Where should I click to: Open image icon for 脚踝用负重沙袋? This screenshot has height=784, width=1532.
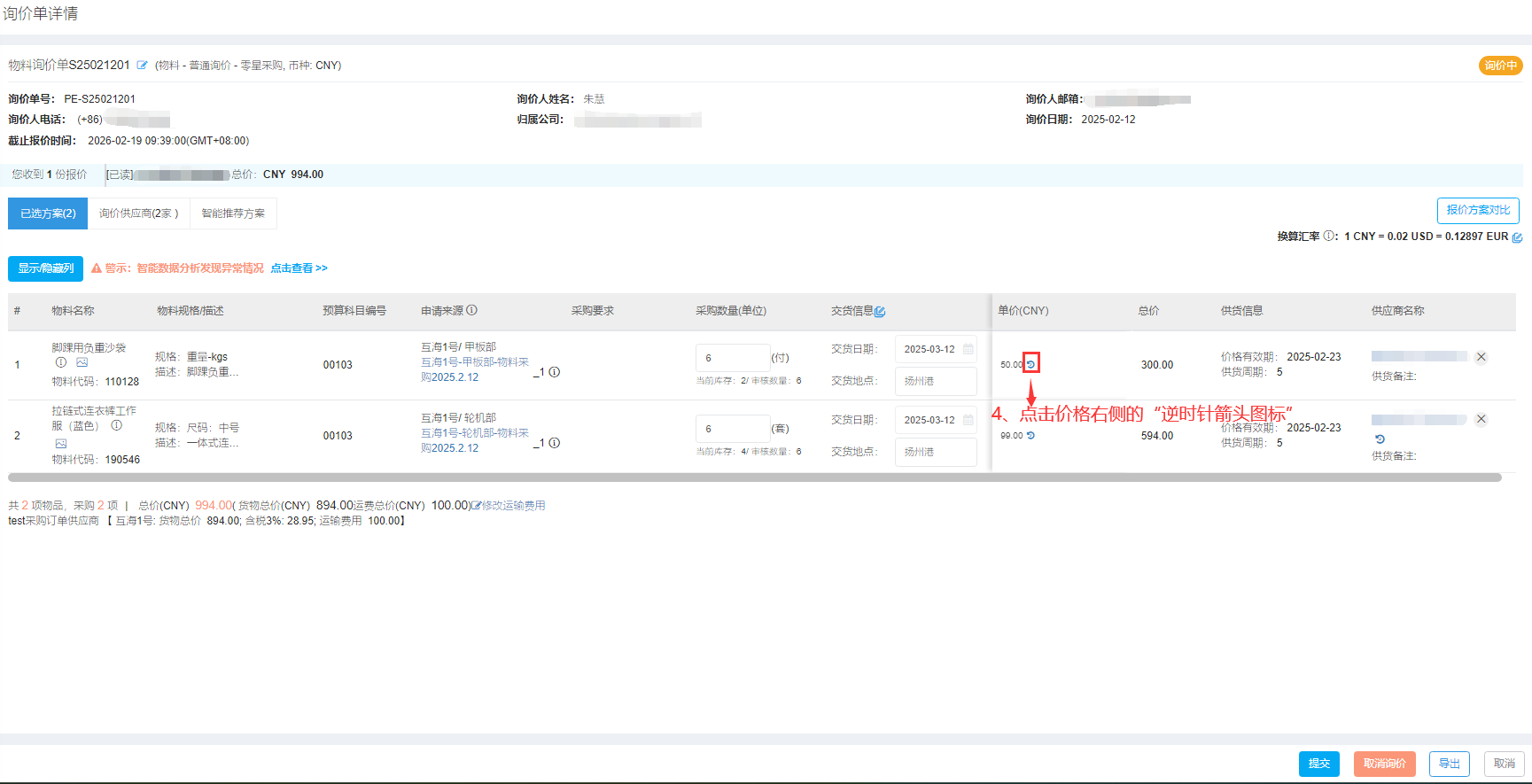coord(82,362)
